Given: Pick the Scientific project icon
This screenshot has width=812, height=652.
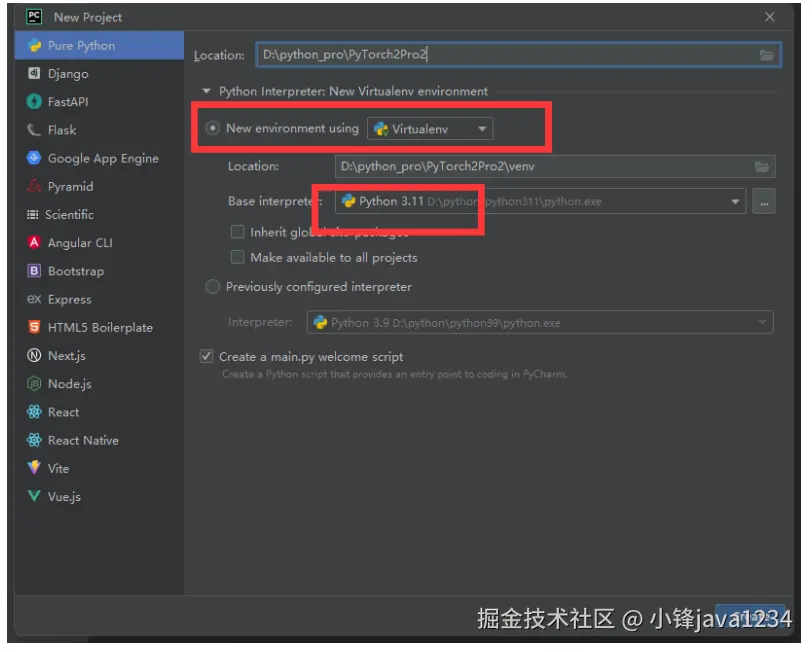Looking at the screenshot, I should 33,214.
